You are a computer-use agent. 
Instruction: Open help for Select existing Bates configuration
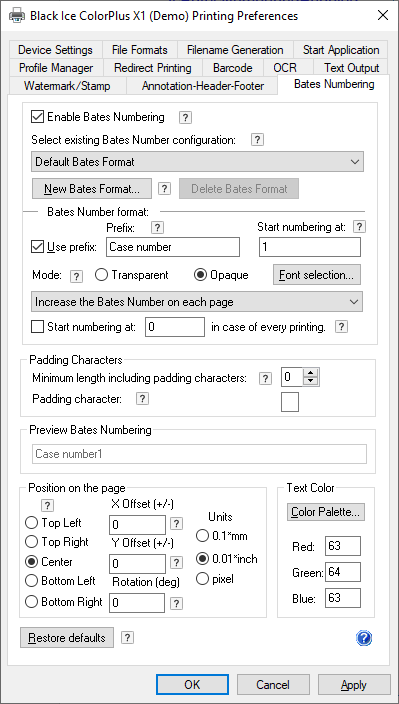[x=257, y=140]
